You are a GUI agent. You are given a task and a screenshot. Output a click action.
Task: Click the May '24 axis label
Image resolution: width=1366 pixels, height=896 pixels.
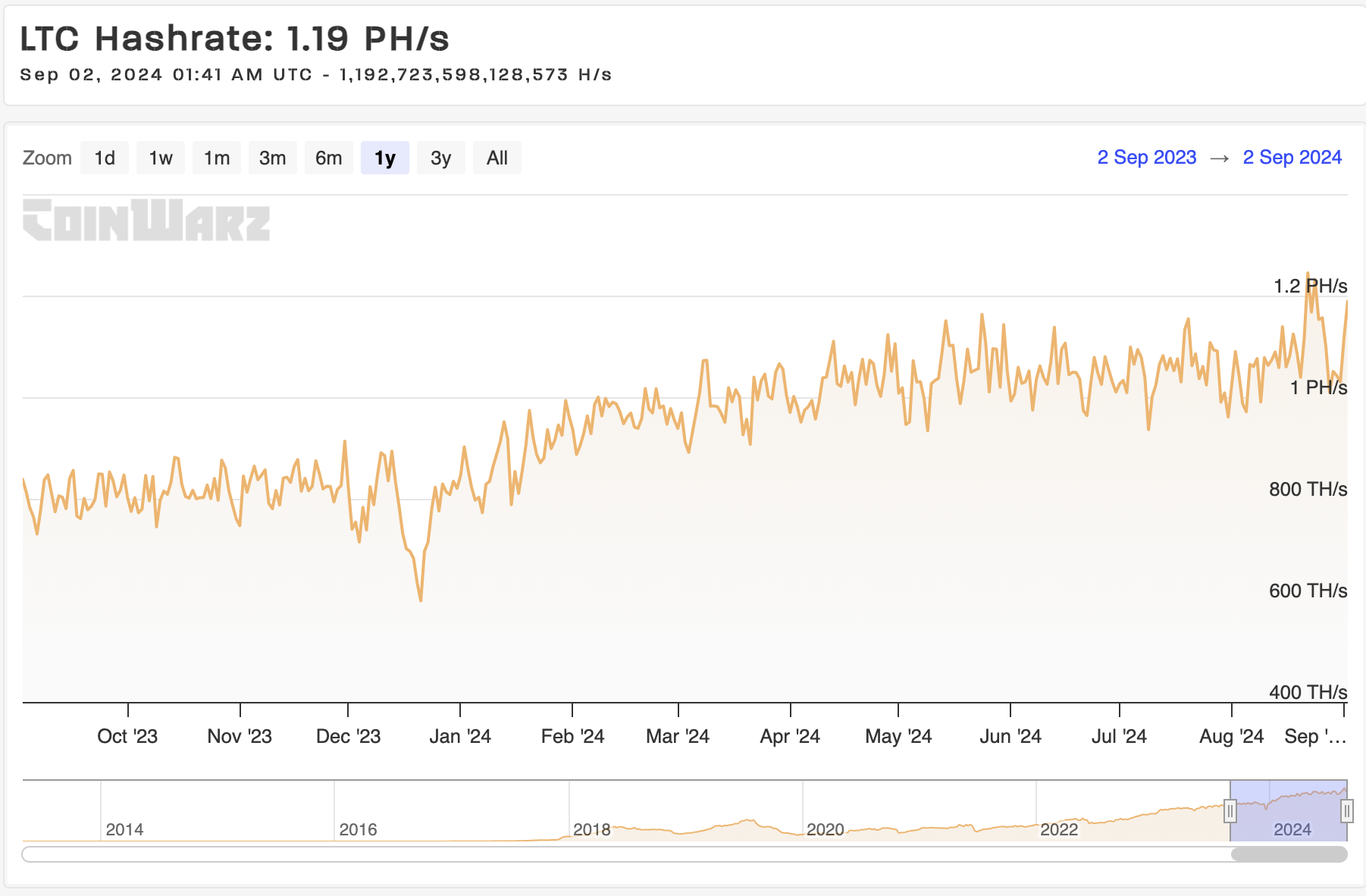pyautogui.click(x=898, y=736)
